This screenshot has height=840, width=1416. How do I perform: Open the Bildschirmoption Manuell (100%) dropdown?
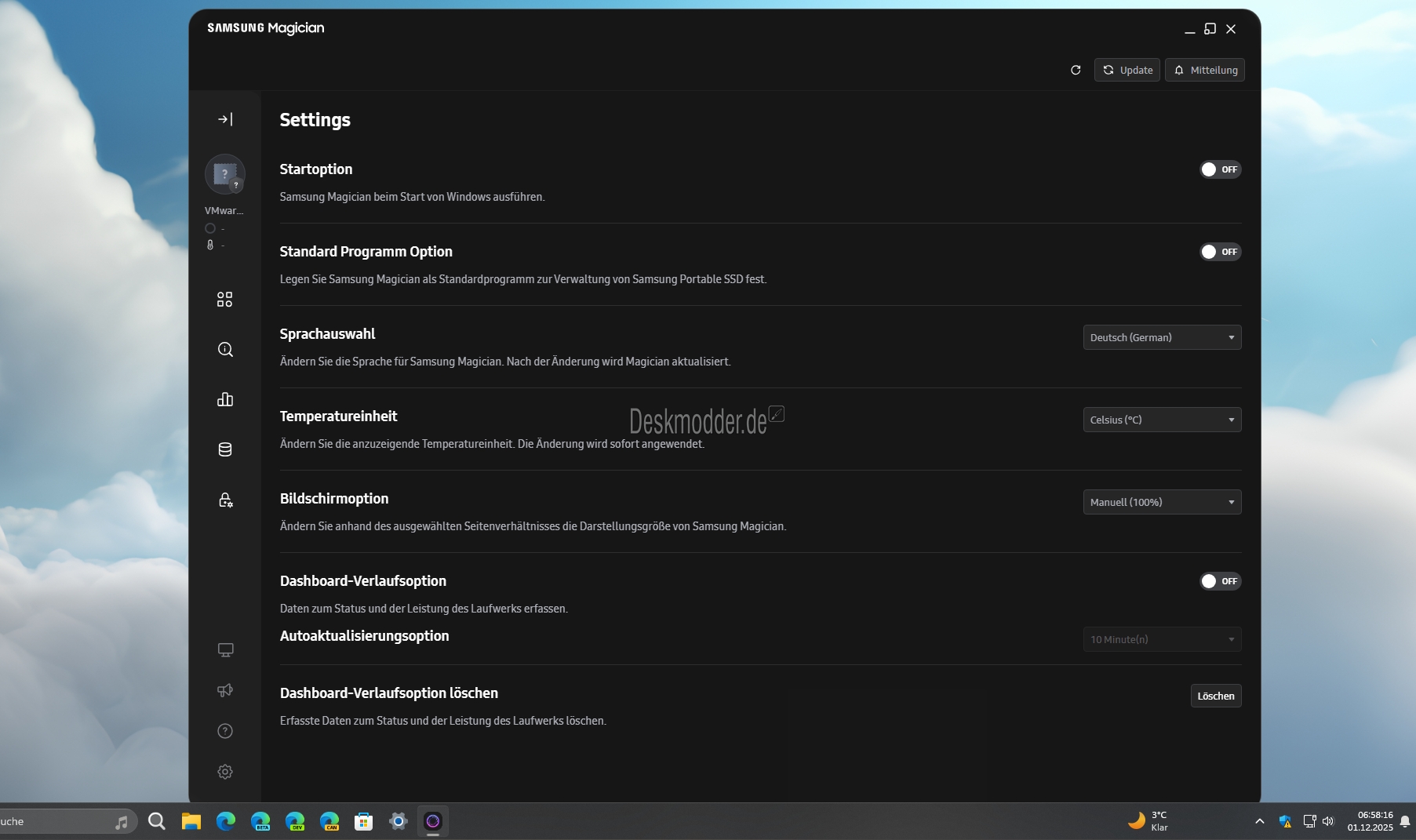[x=1161, y=502]
